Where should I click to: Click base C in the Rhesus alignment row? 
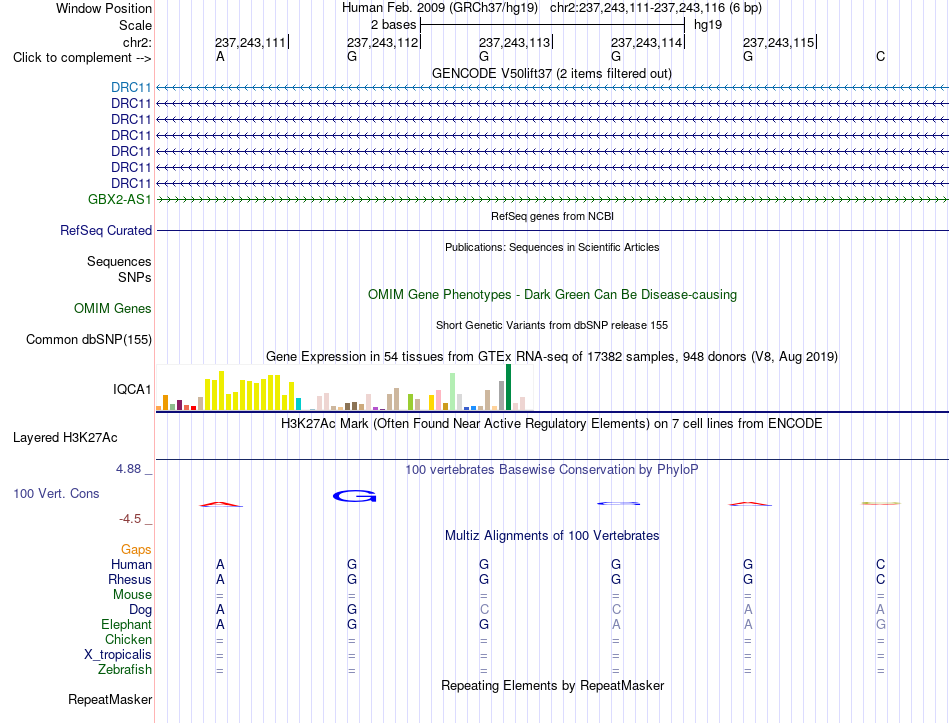pyautogui.click(x=880, y=579)
